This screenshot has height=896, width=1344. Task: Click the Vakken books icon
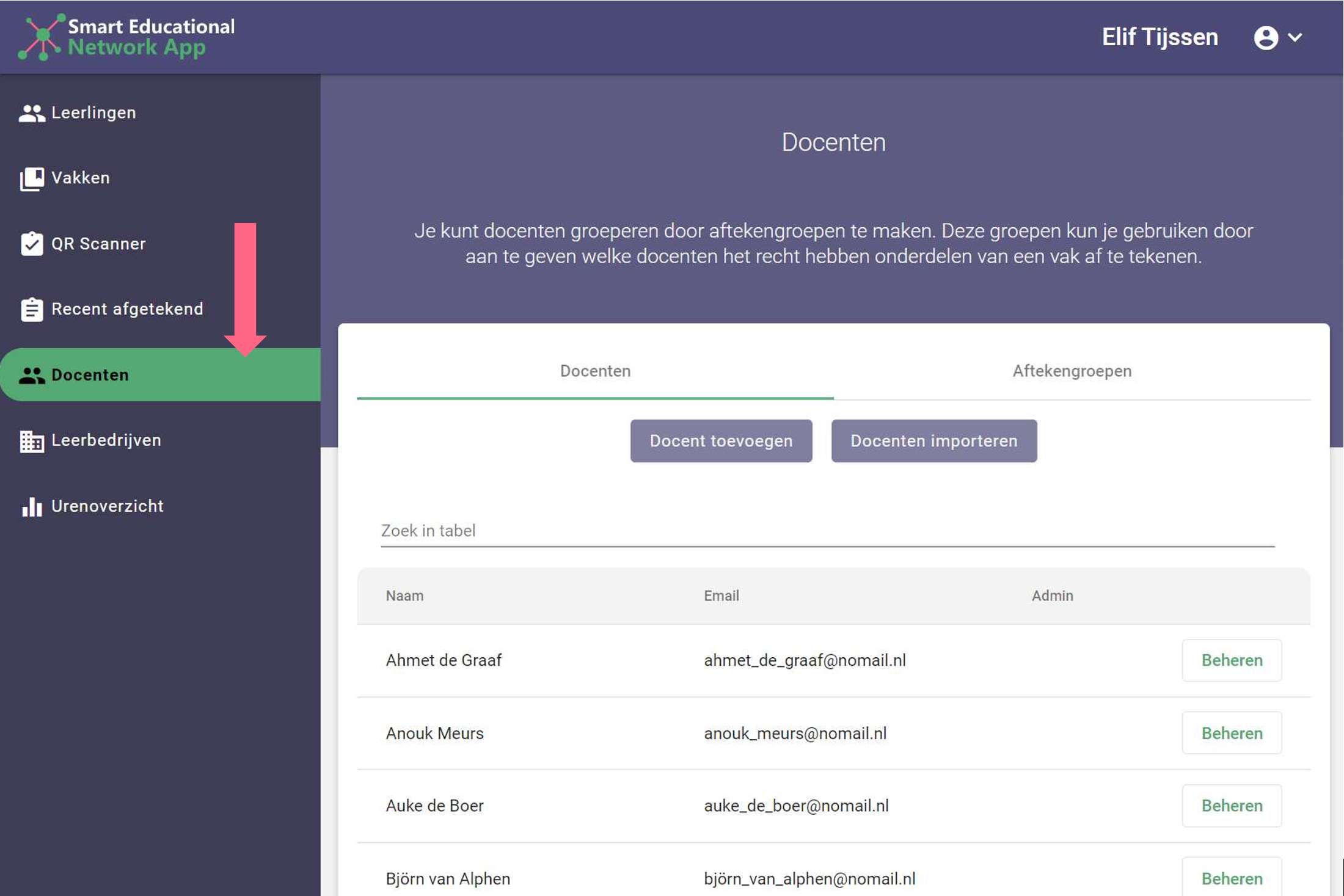[32, 178]
